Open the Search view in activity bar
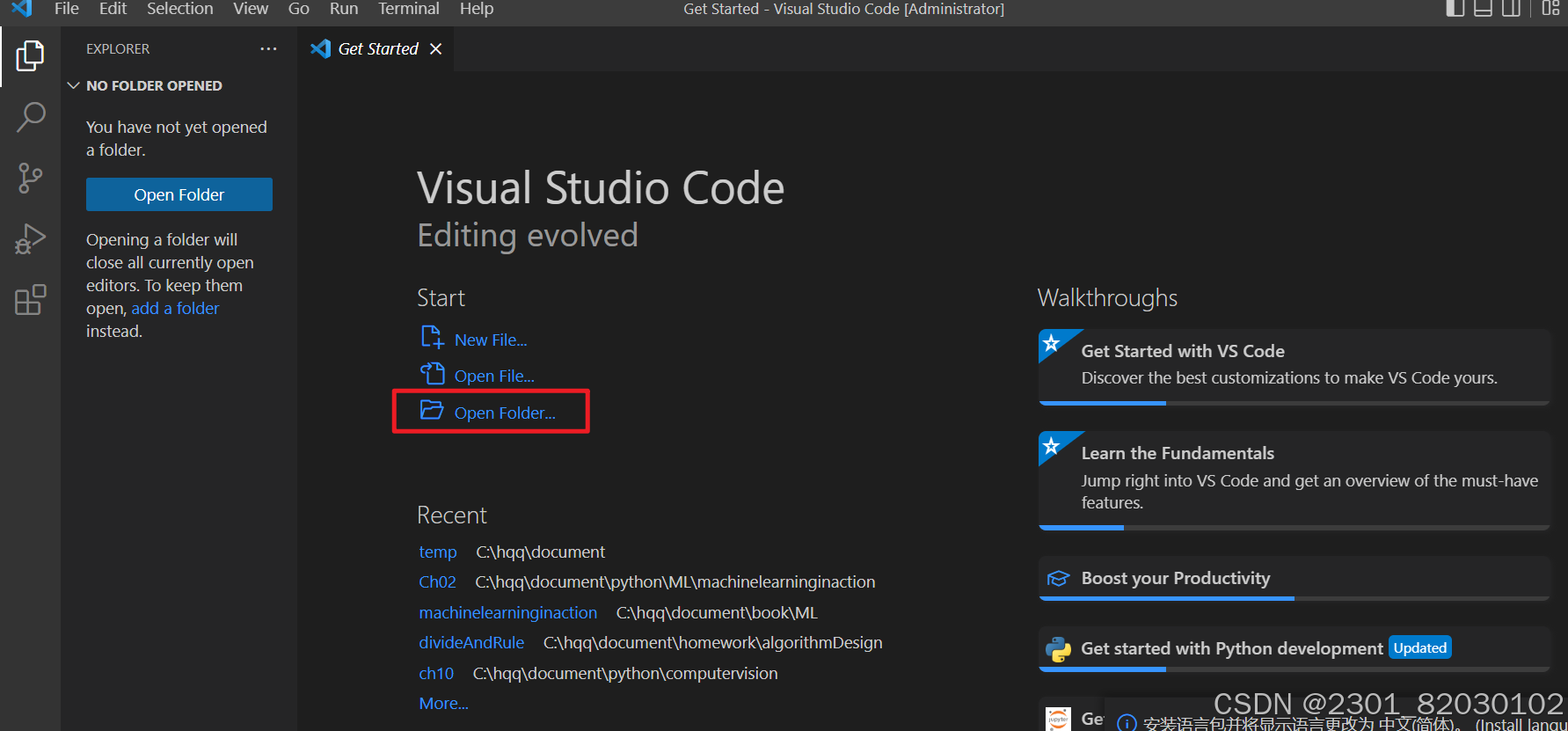The height and width of the screenshot is (731, 1568). coord(30,117)
